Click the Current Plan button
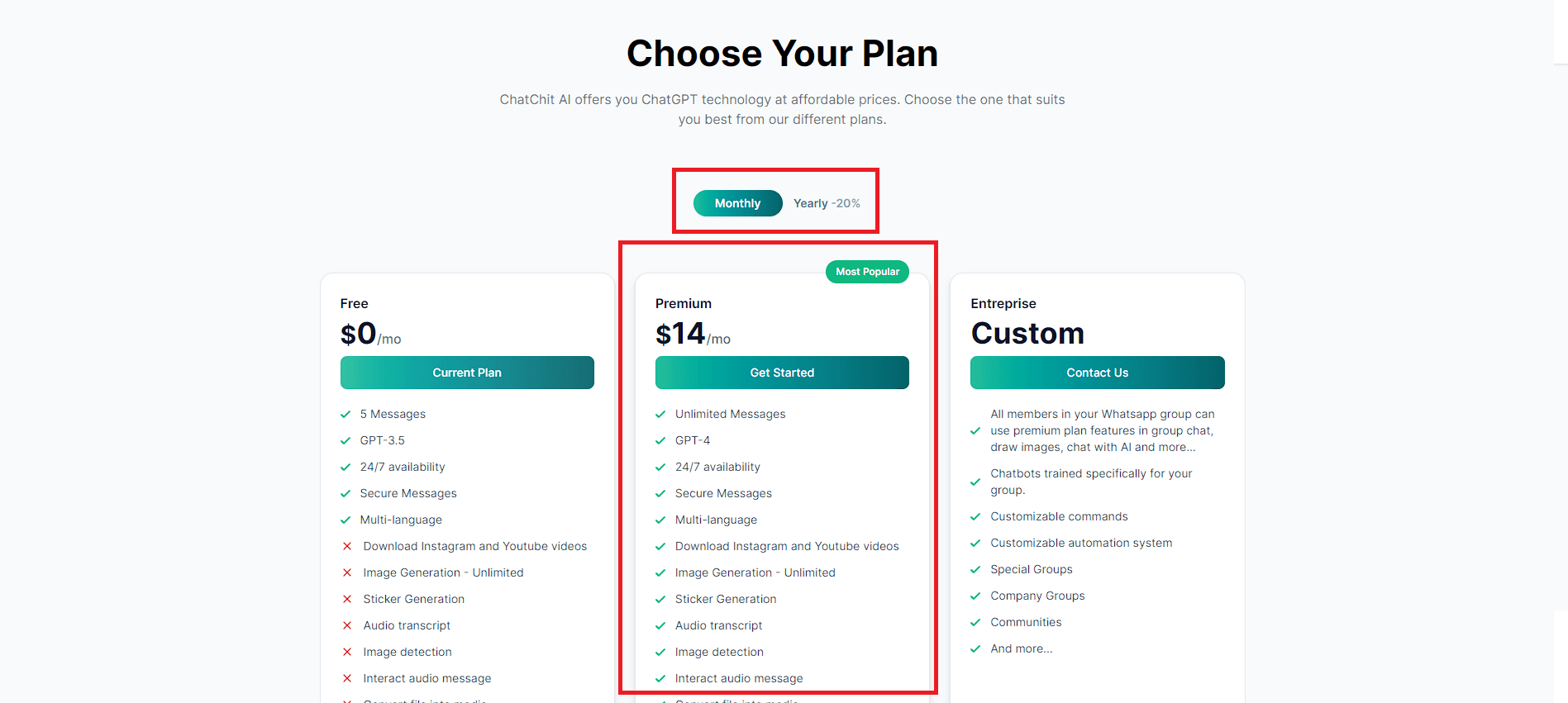This screenshot has width=1568, height=703. pyautogui.click(x=467, y=373)
